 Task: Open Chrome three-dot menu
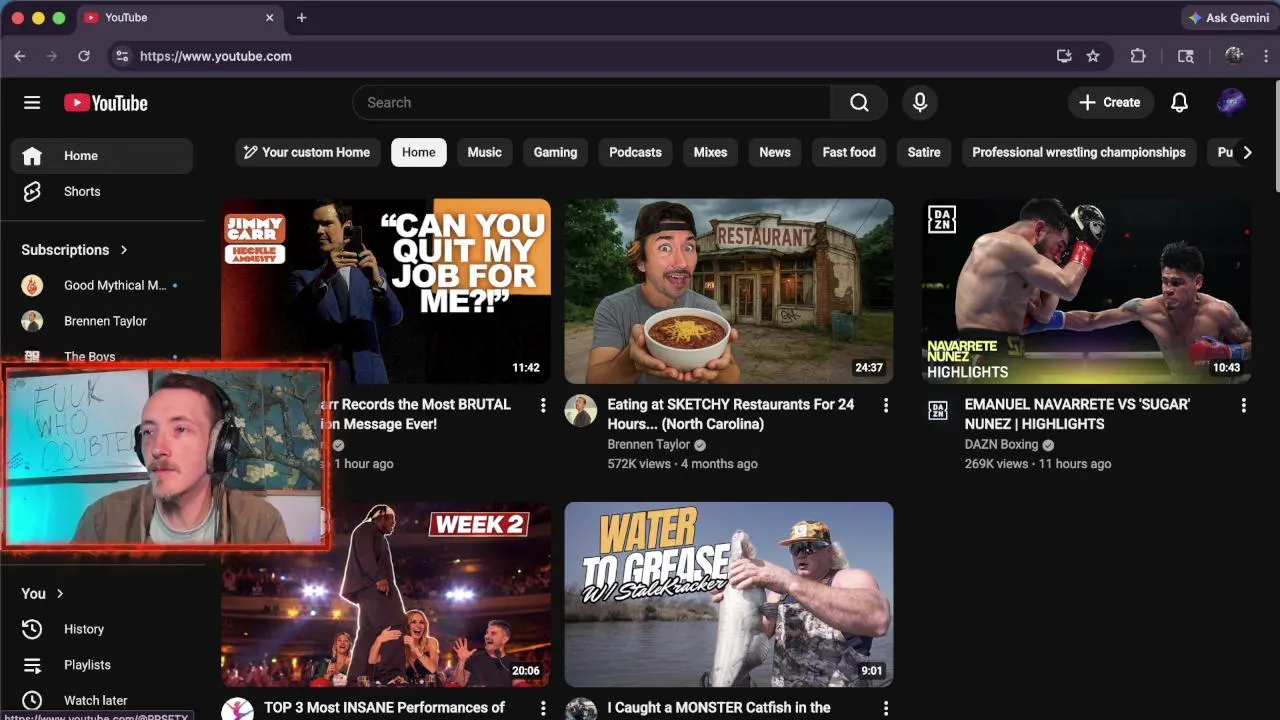1268,56
